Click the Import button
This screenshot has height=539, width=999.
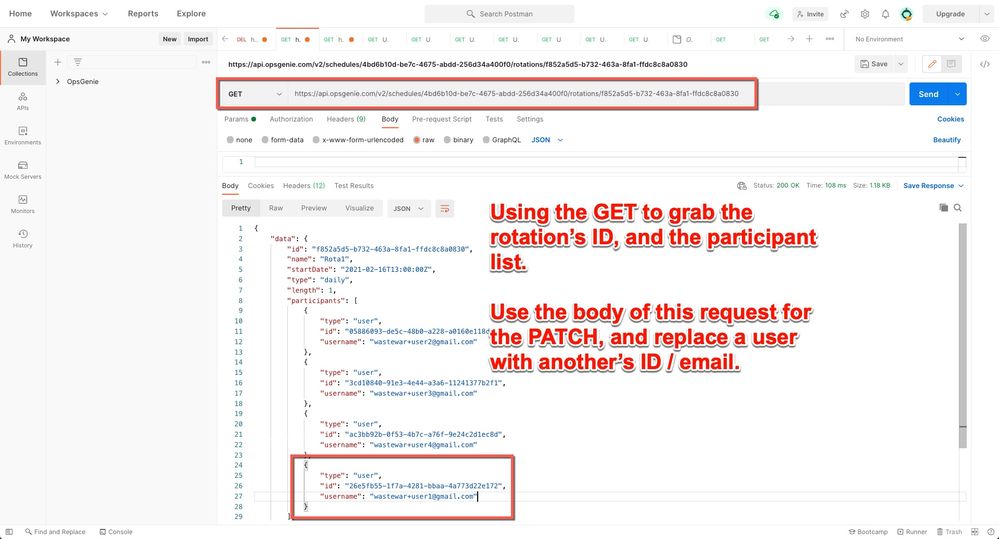[198, 39]
